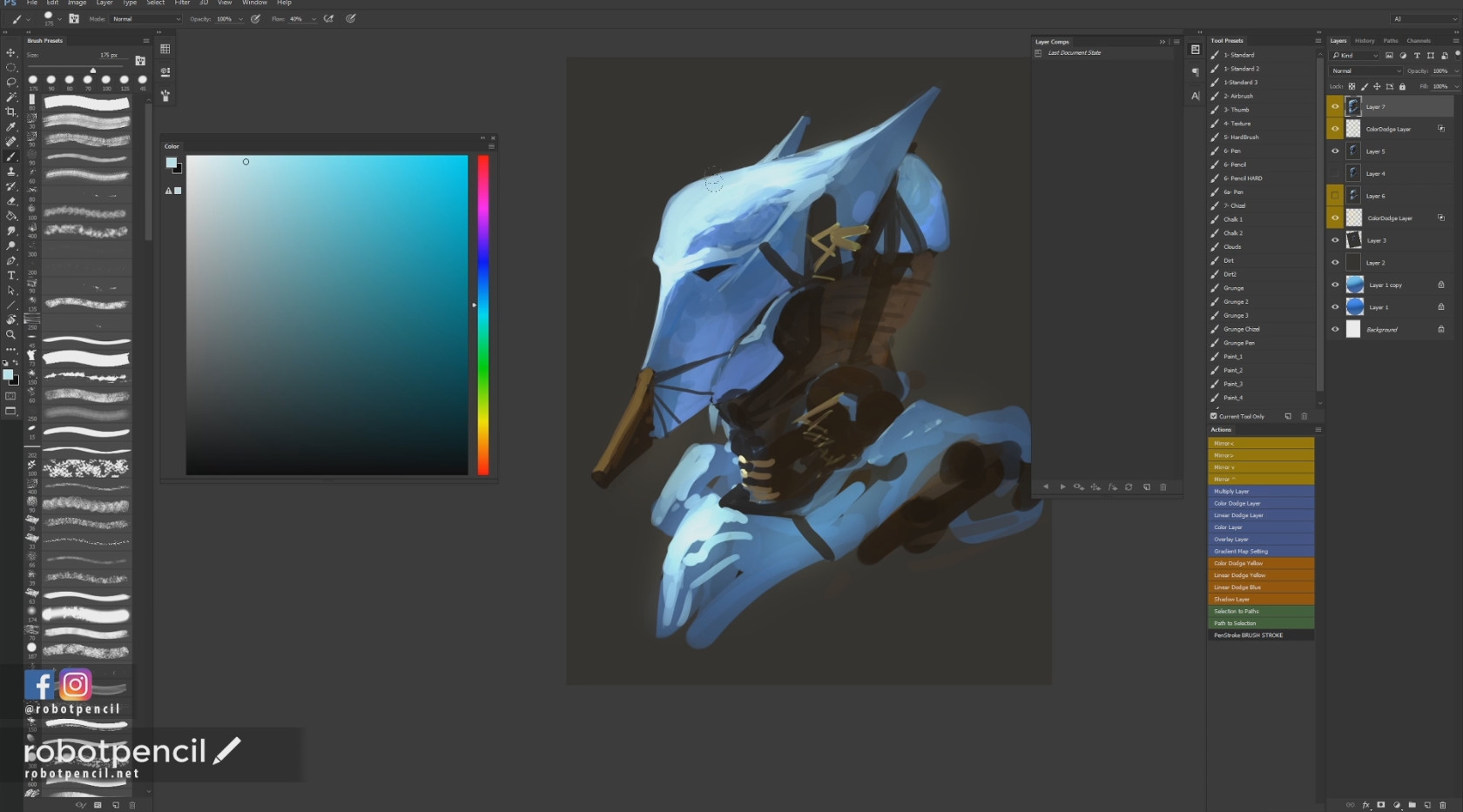Lock all for selected layer

(1402, 86)
